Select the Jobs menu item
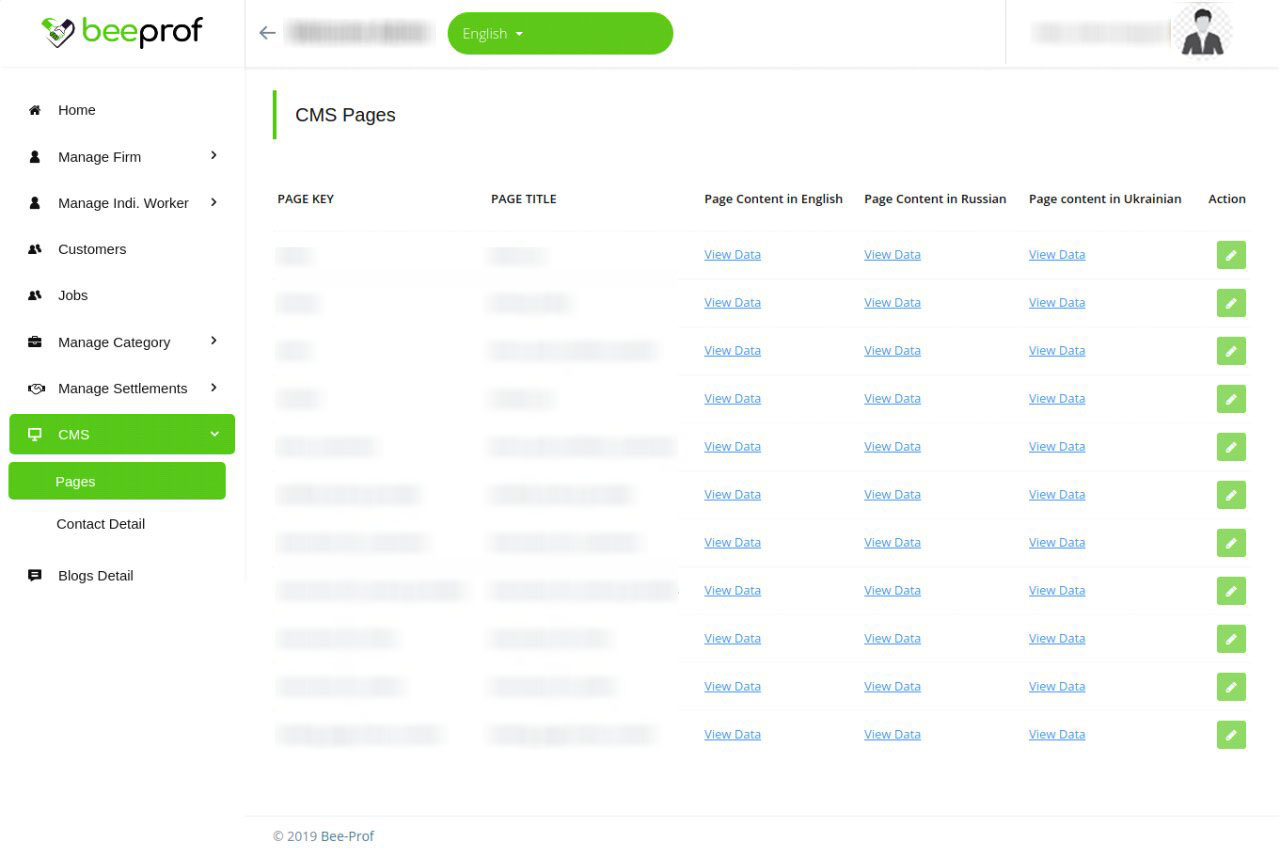This screenshot has height=858, width=1280. (x=73, y=295)
